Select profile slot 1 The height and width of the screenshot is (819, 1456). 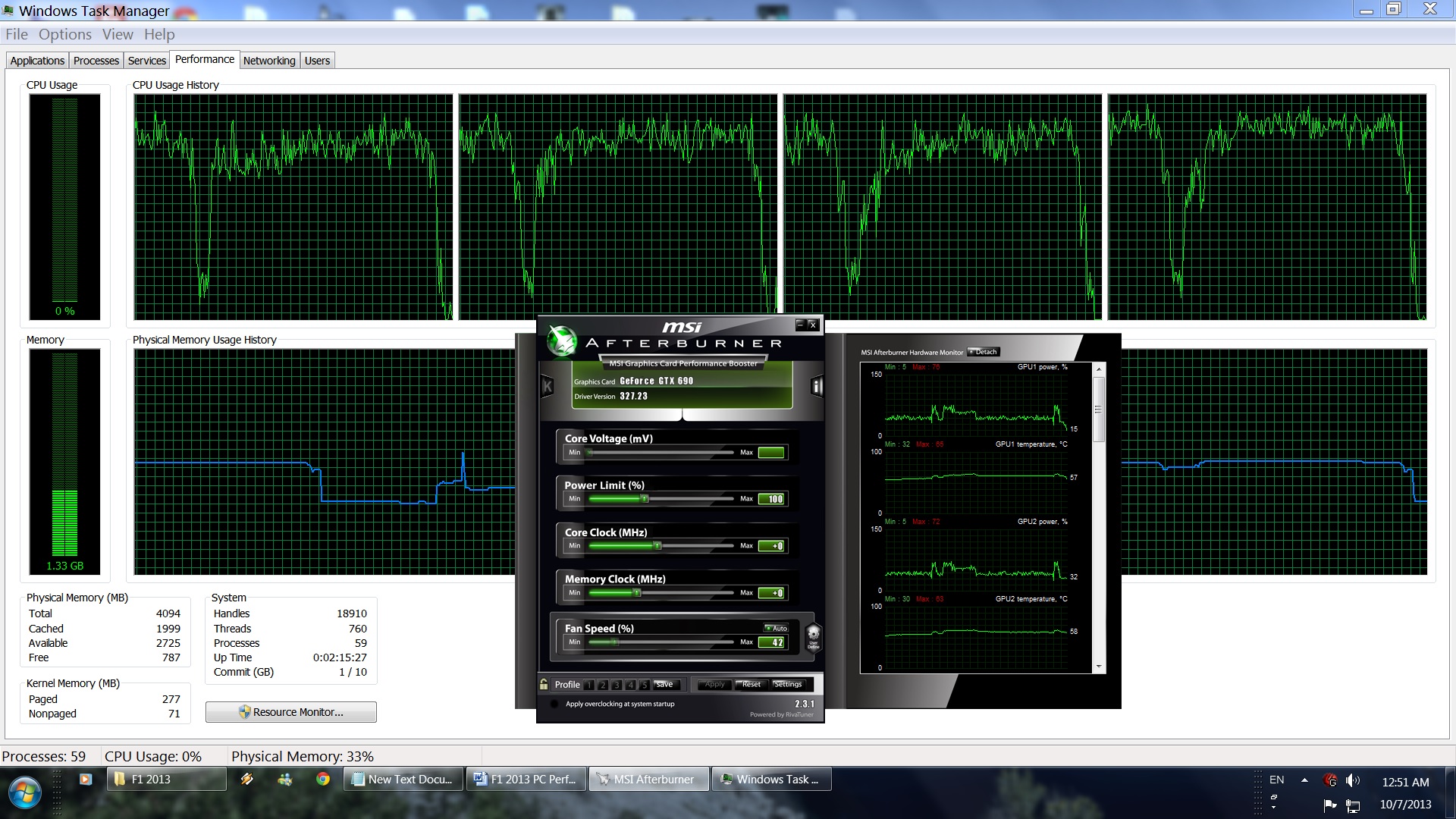coord(589,685)
